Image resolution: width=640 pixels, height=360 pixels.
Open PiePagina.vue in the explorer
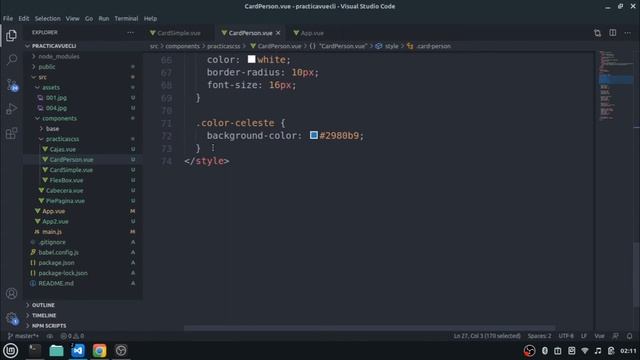65,201
